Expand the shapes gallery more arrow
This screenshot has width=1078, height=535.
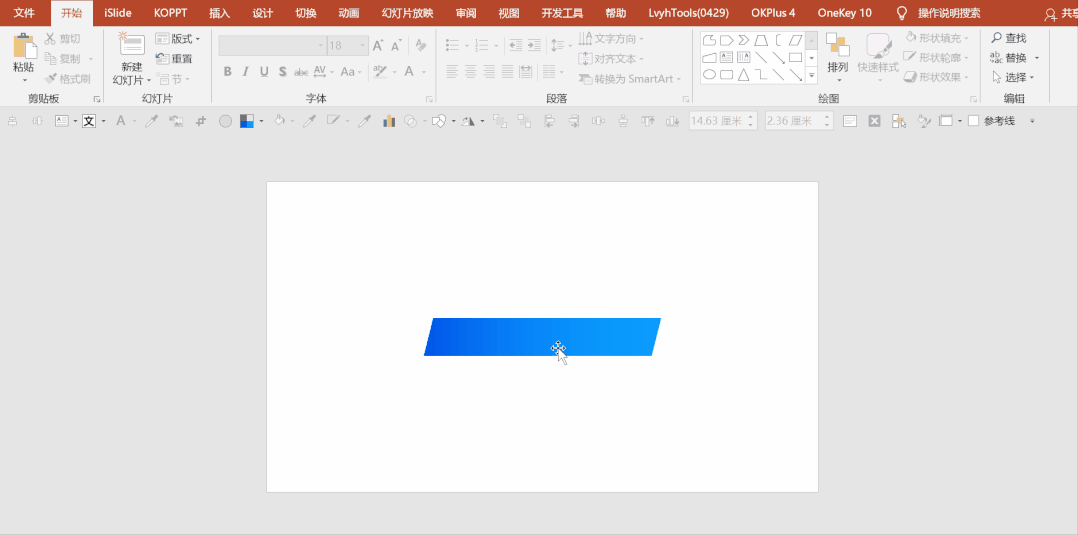pos(811,74)
